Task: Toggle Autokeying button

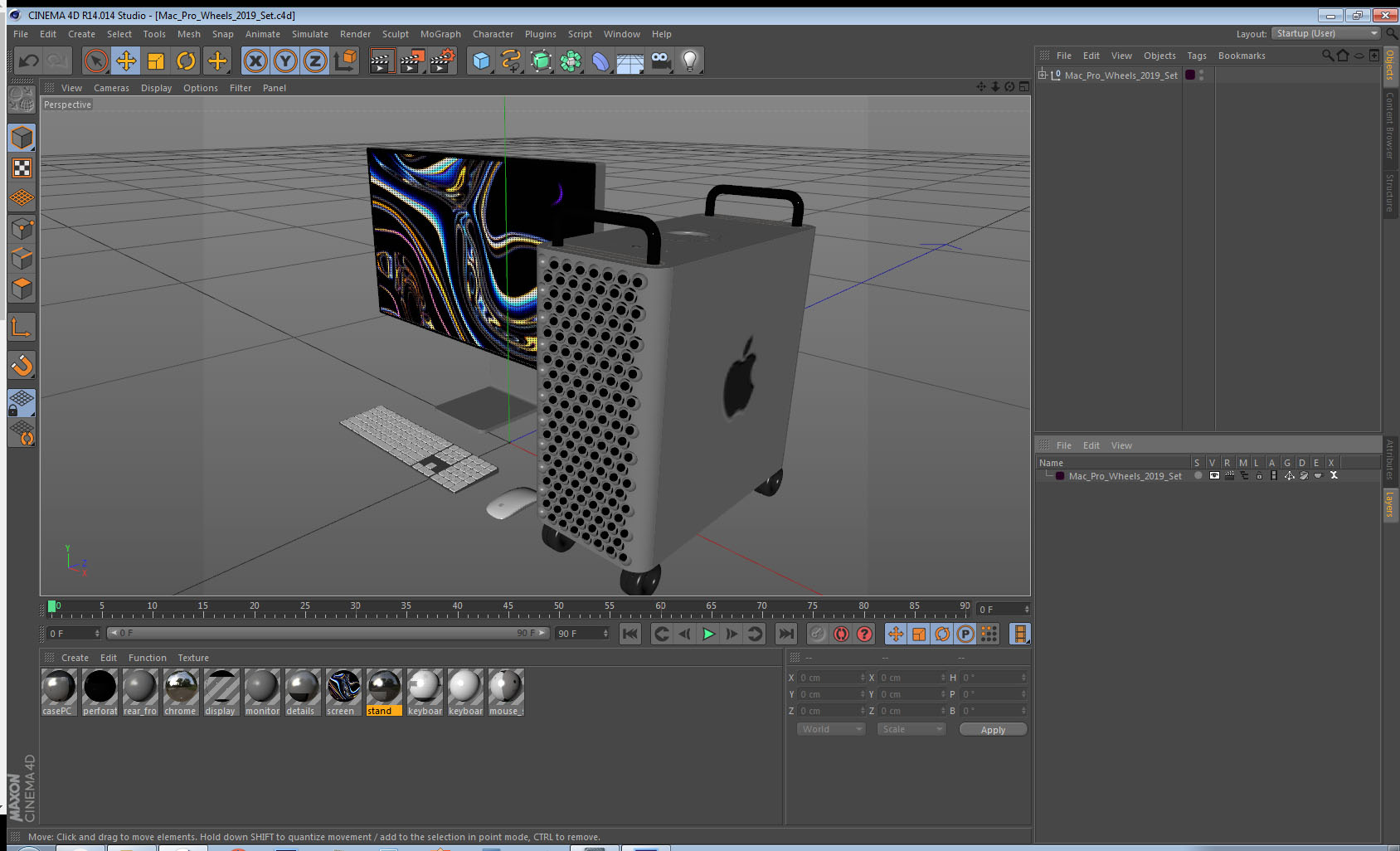Action: (x=841, y=634)
